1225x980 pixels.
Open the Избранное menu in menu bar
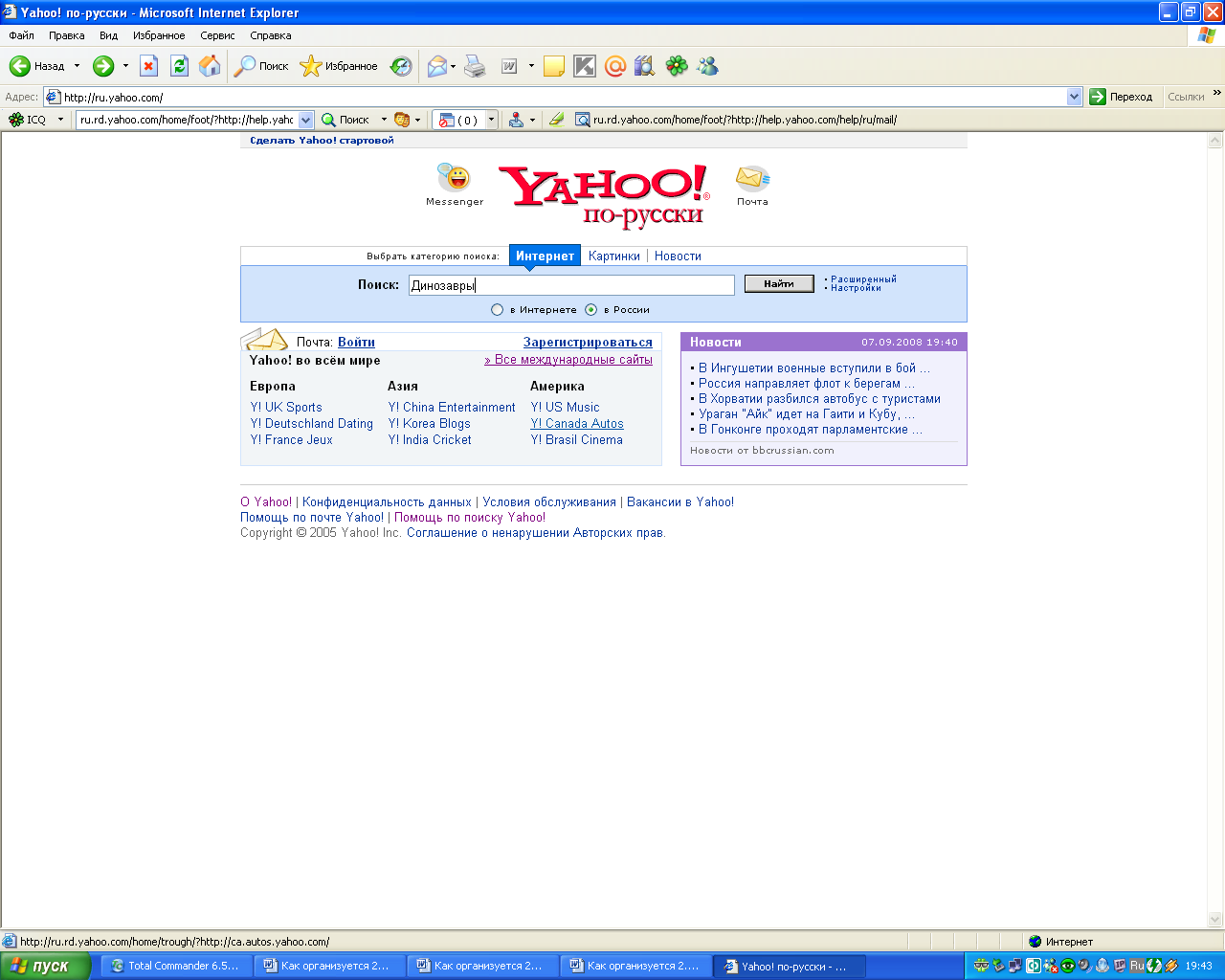159,35
